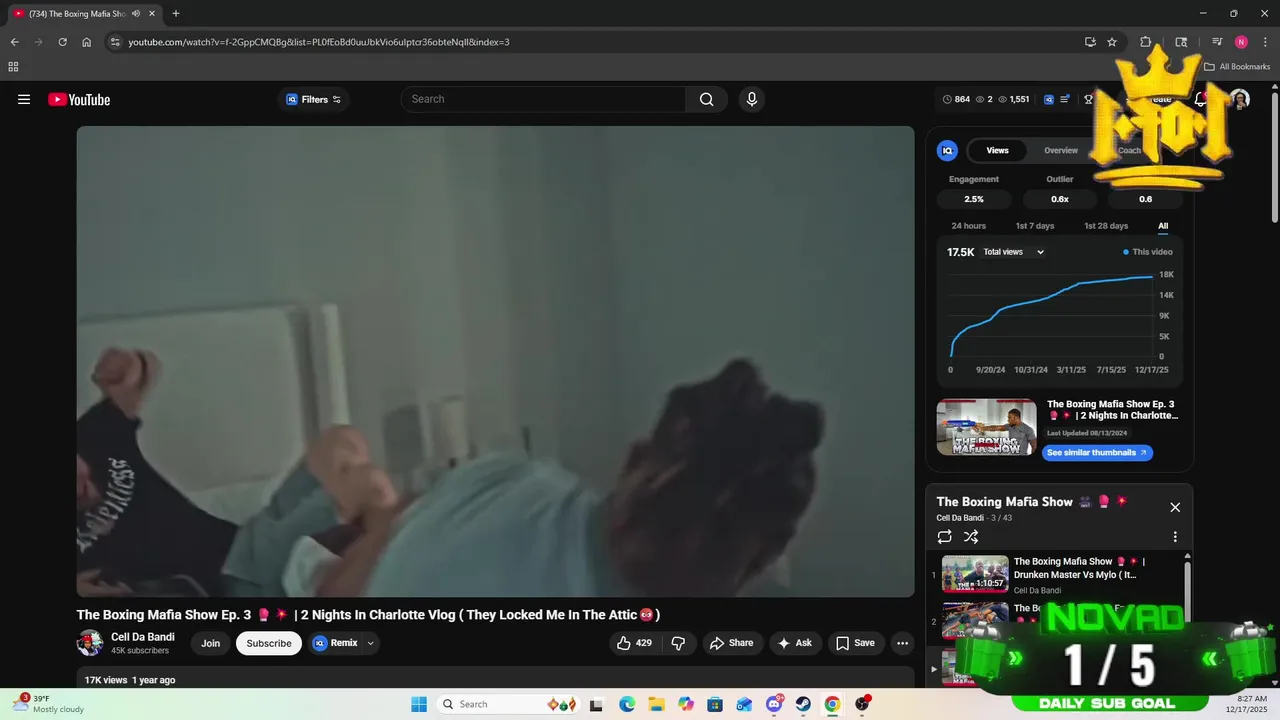Image resolution: width=1280 pixels, height=720 pixels.
Task: Open Chrome profile N avatar
Action: [1241, 42]
